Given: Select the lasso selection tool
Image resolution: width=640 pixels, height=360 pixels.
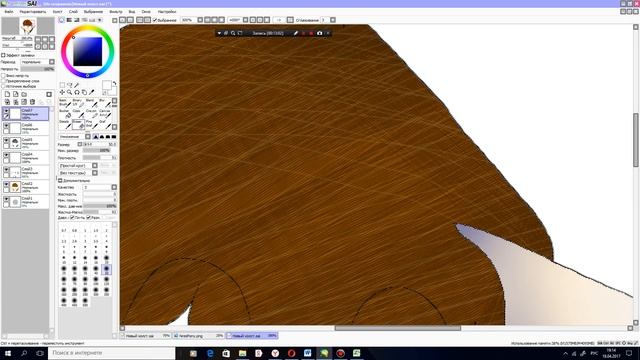Looking at the screenshot, I should 69,85.
